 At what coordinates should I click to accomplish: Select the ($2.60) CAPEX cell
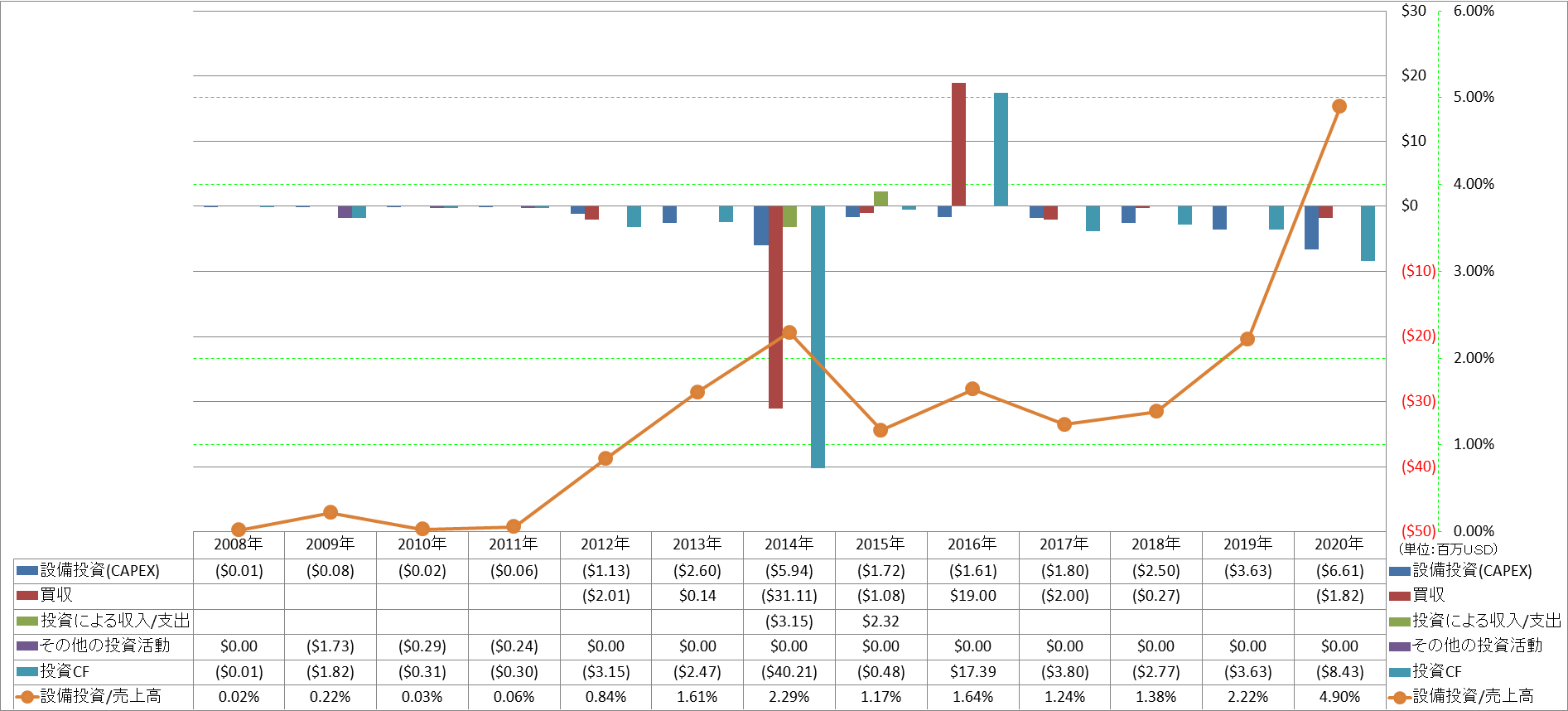click(x=697, y=571)
